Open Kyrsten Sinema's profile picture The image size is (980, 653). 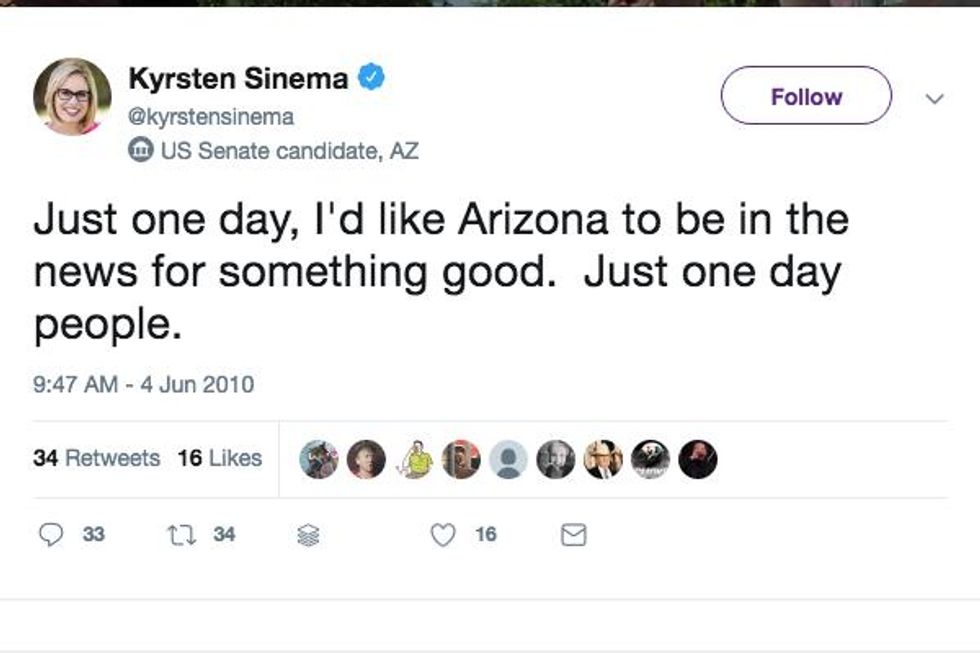click(x=72, y=97)
